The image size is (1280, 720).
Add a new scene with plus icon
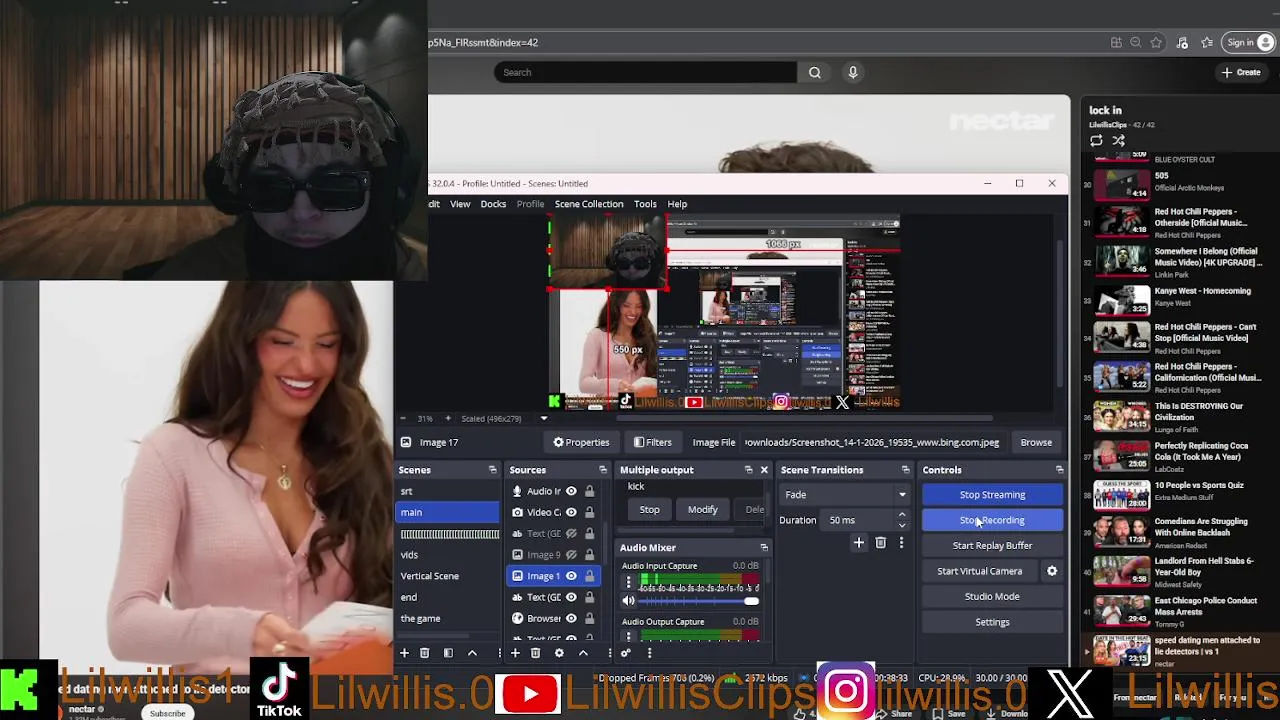(404, 653)
